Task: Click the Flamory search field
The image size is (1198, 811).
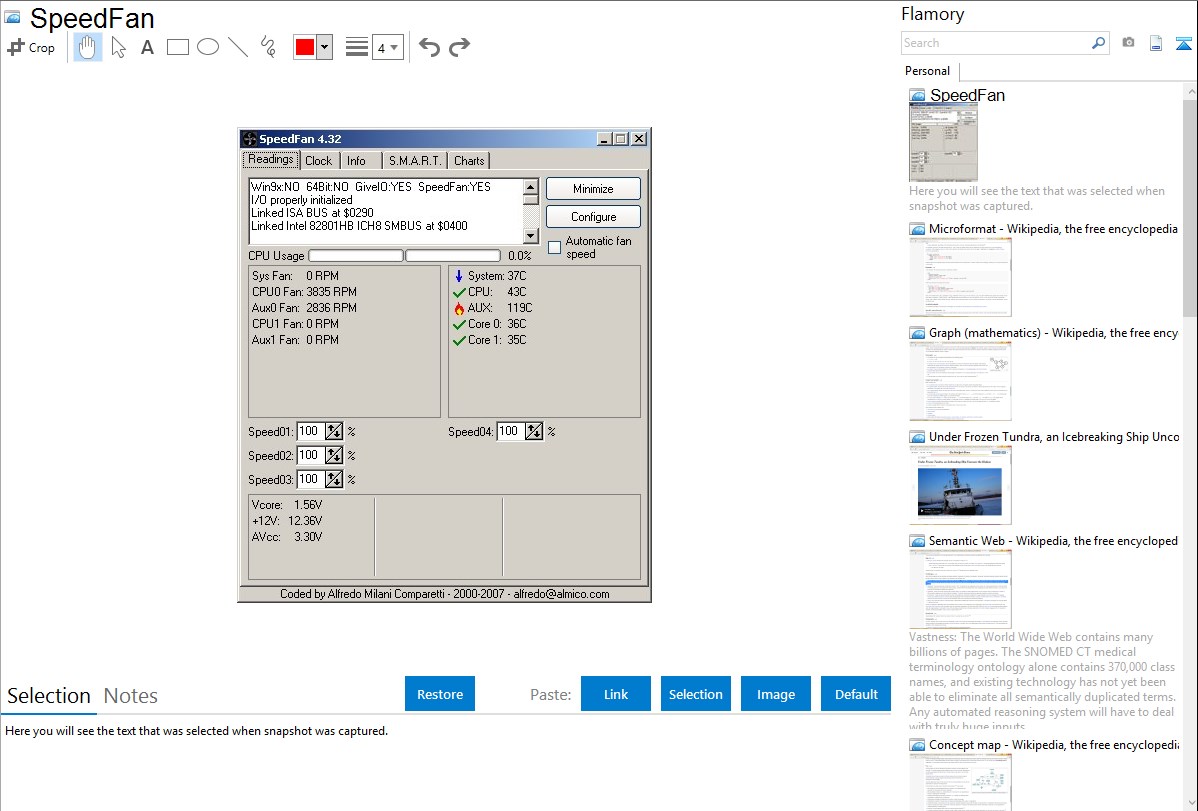Action: click(x=996, y=43)
